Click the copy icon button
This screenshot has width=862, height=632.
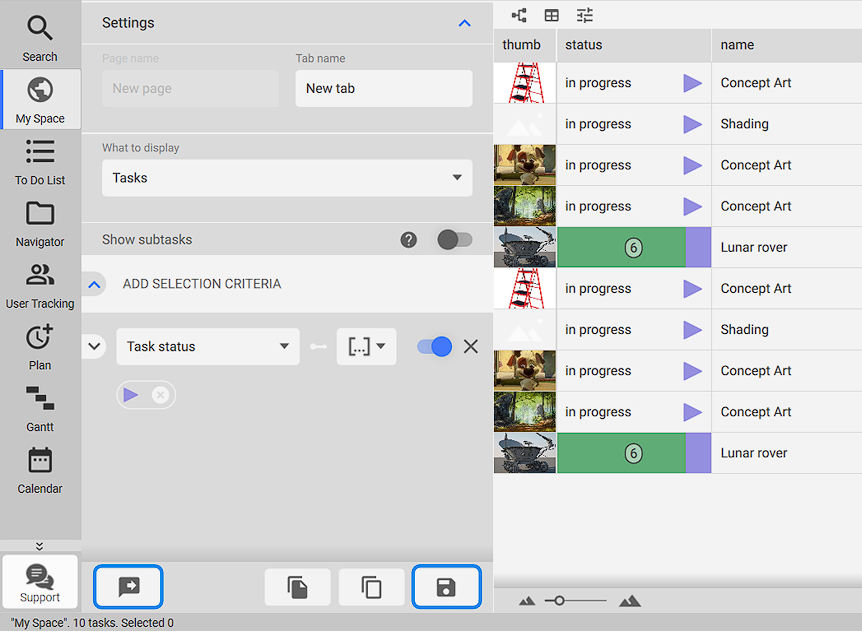[372, 587]
